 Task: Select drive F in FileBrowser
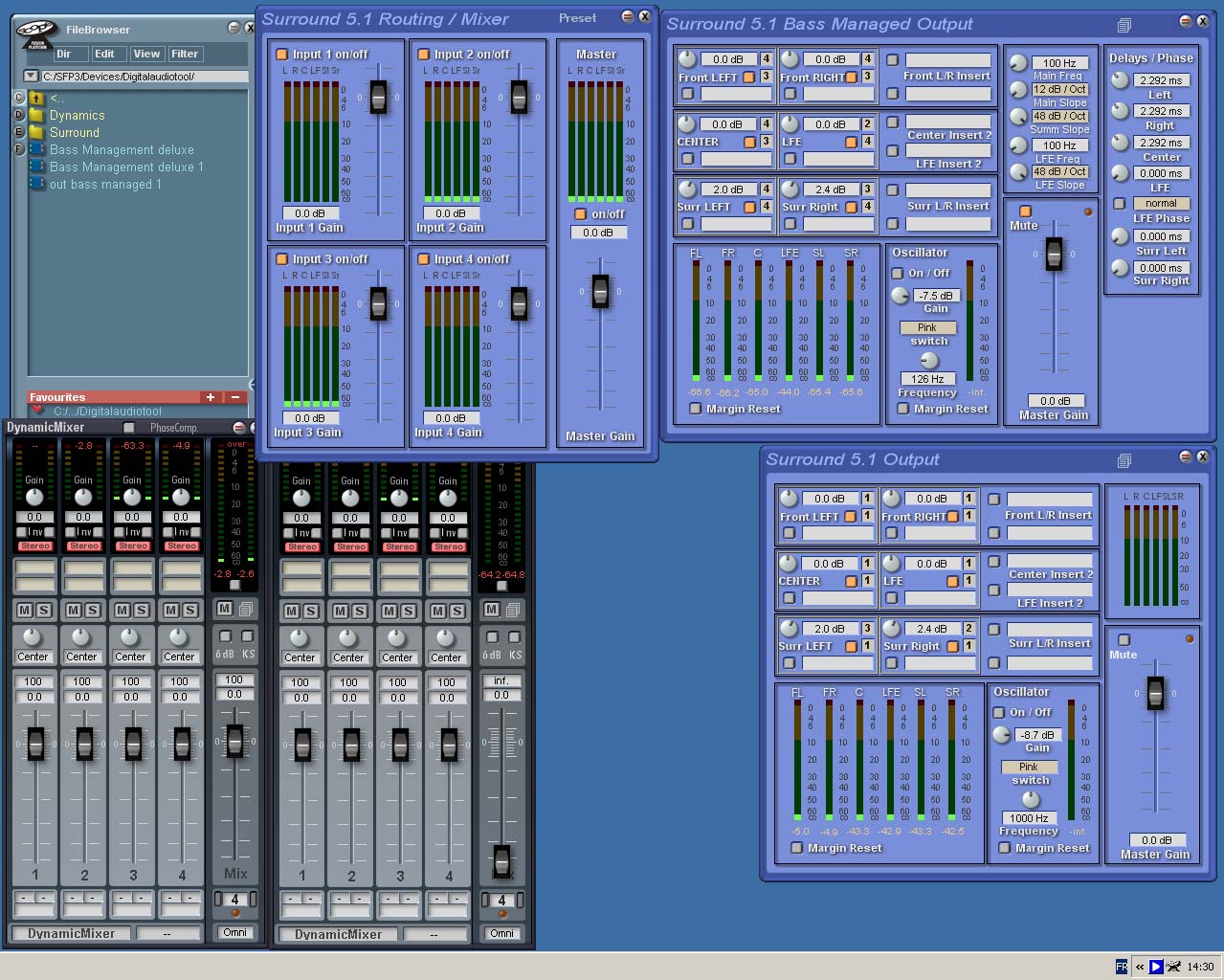click(x=19, y=149)
